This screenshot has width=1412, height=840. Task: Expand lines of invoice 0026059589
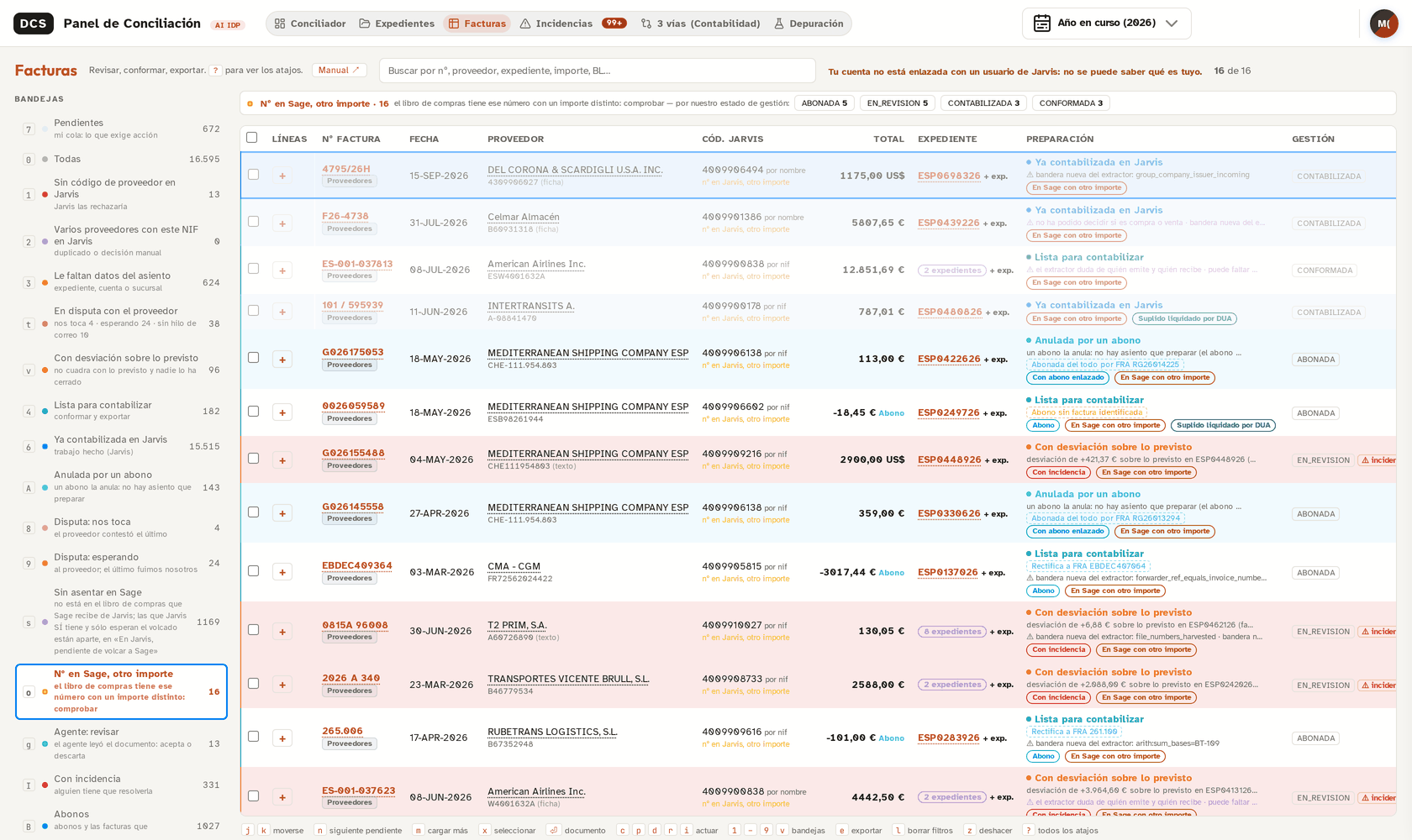click(282, 412)
